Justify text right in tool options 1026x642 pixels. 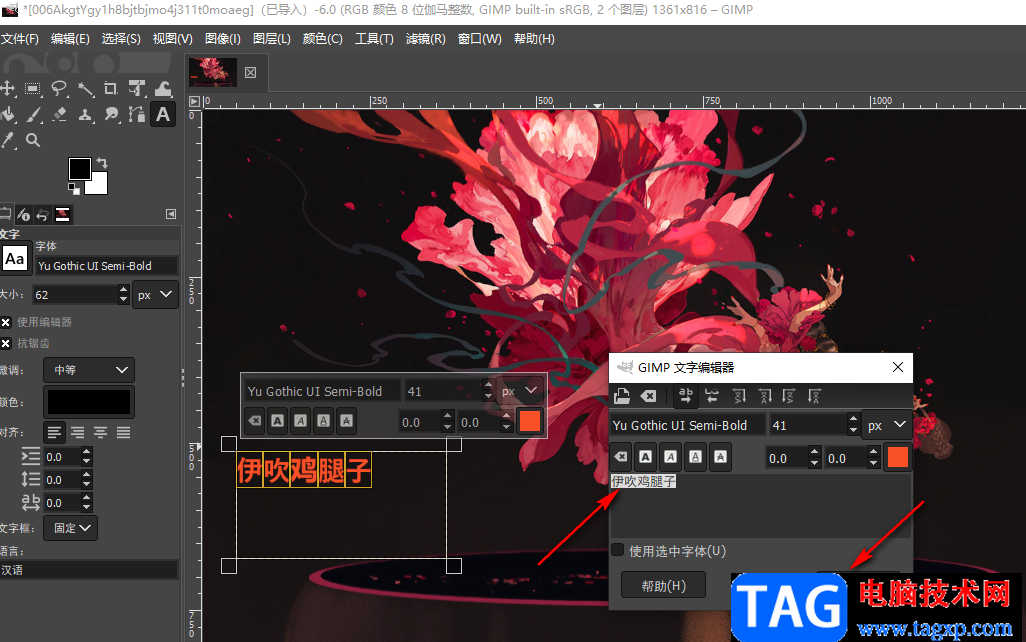pyautogui.click(x=78, y=433)
